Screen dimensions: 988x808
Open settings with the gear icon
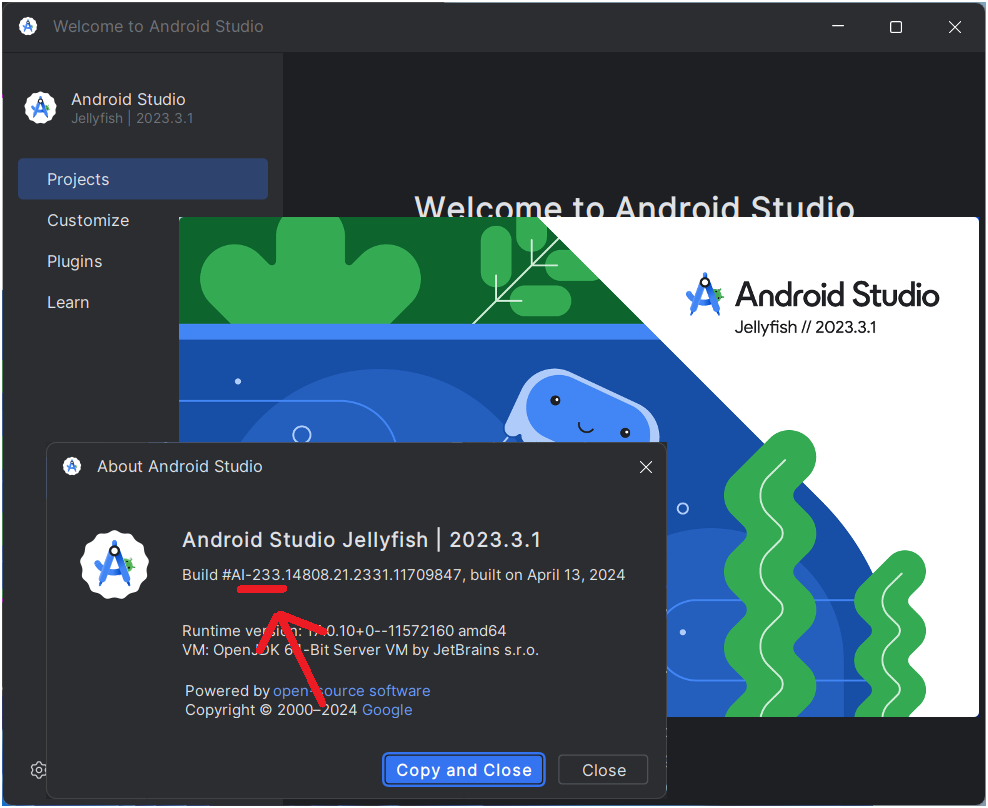[38, 770]
